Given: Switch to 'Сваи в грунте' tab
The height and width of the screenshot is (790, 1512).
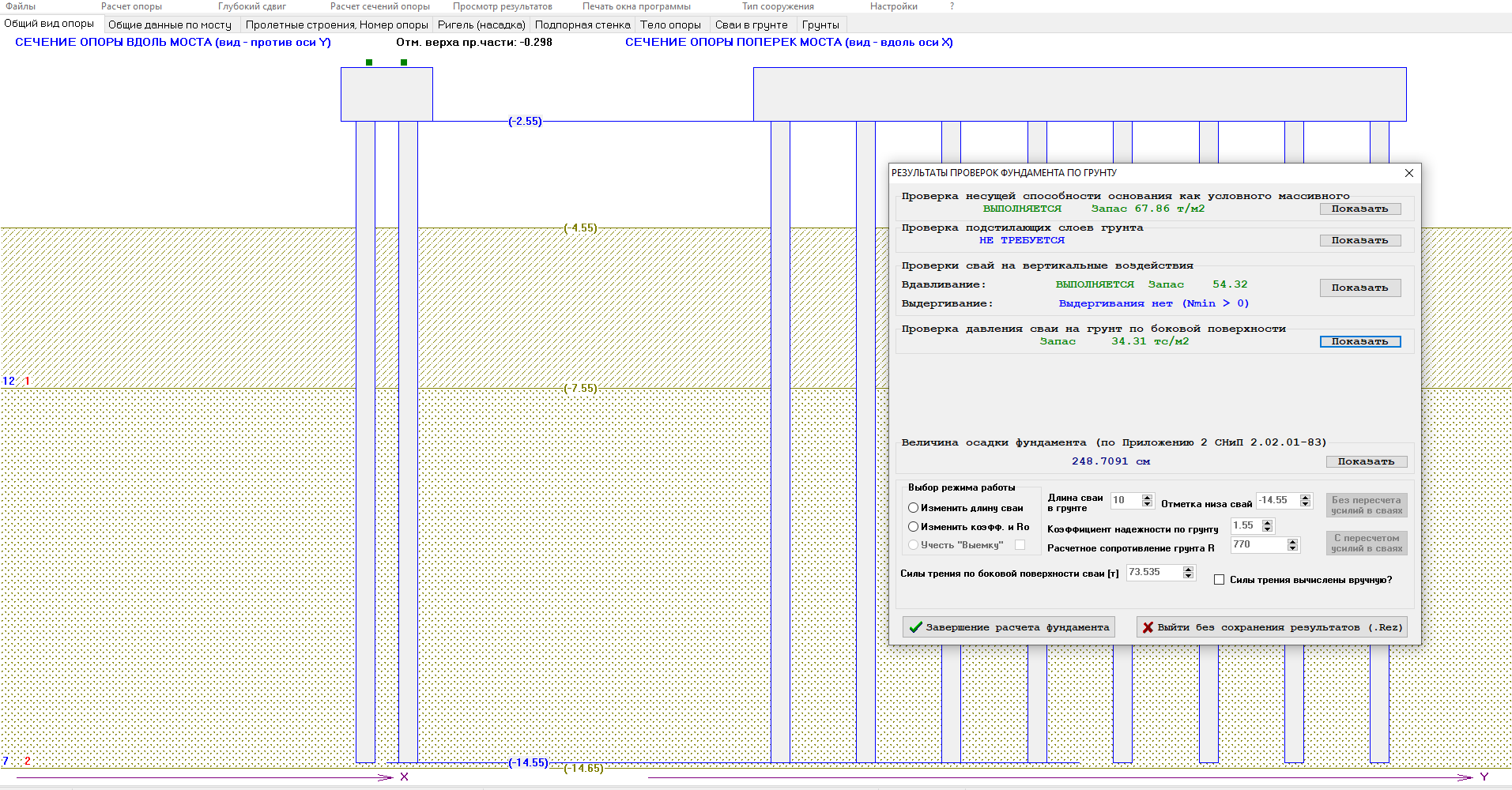Looking at the screenshot, I should coord(752,24).
